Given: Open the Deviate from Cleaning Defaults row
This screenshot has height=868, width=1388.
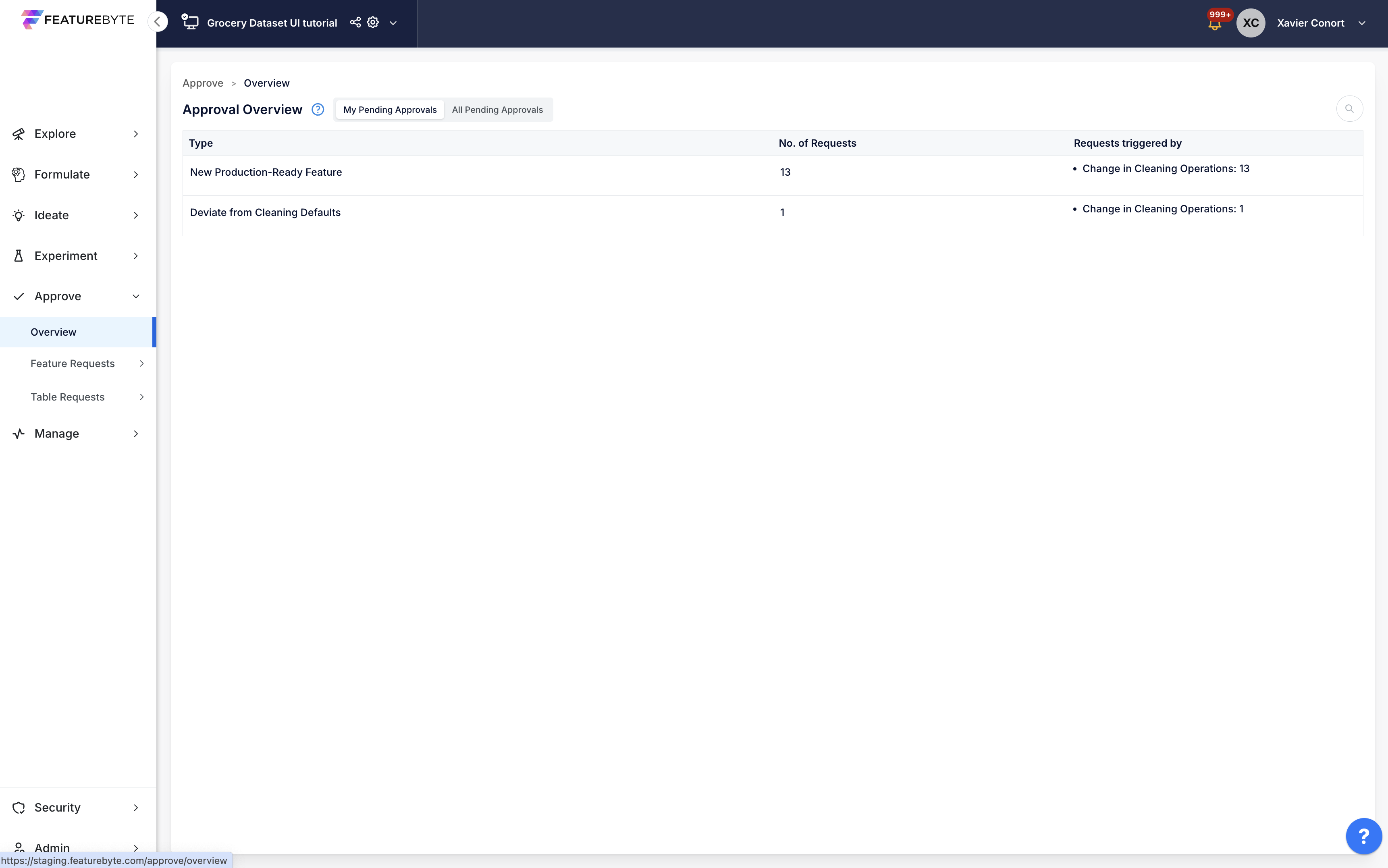Looking at the screenshot, I should [773, 216].
